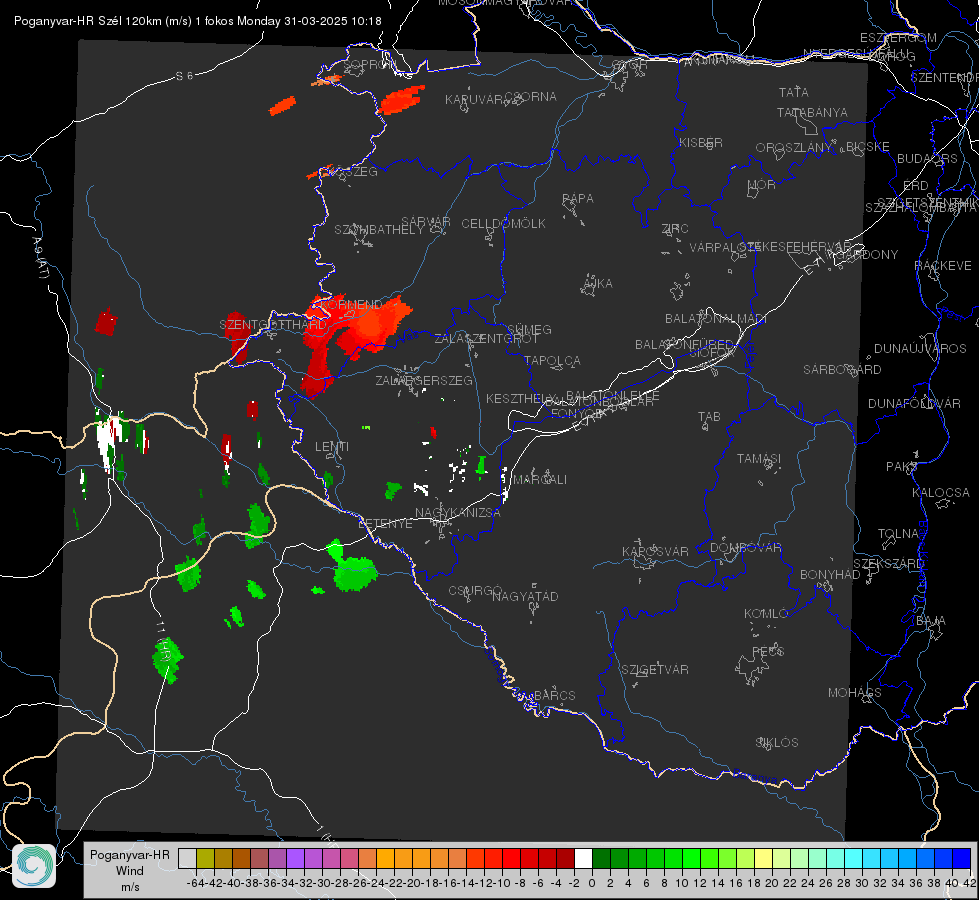Select the white swatch in wind legend
Viewport: 979px width, 900px height.
point(583,858)
